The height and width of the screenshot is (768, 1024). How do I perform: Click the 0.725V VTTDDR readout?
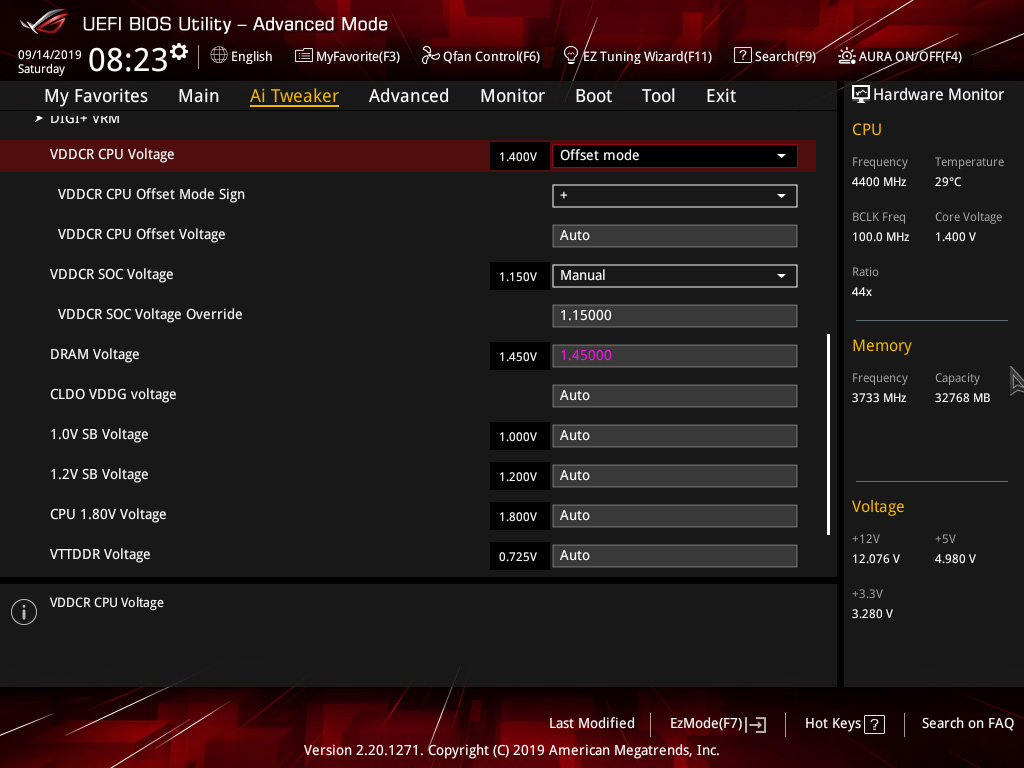pos(519,556)
